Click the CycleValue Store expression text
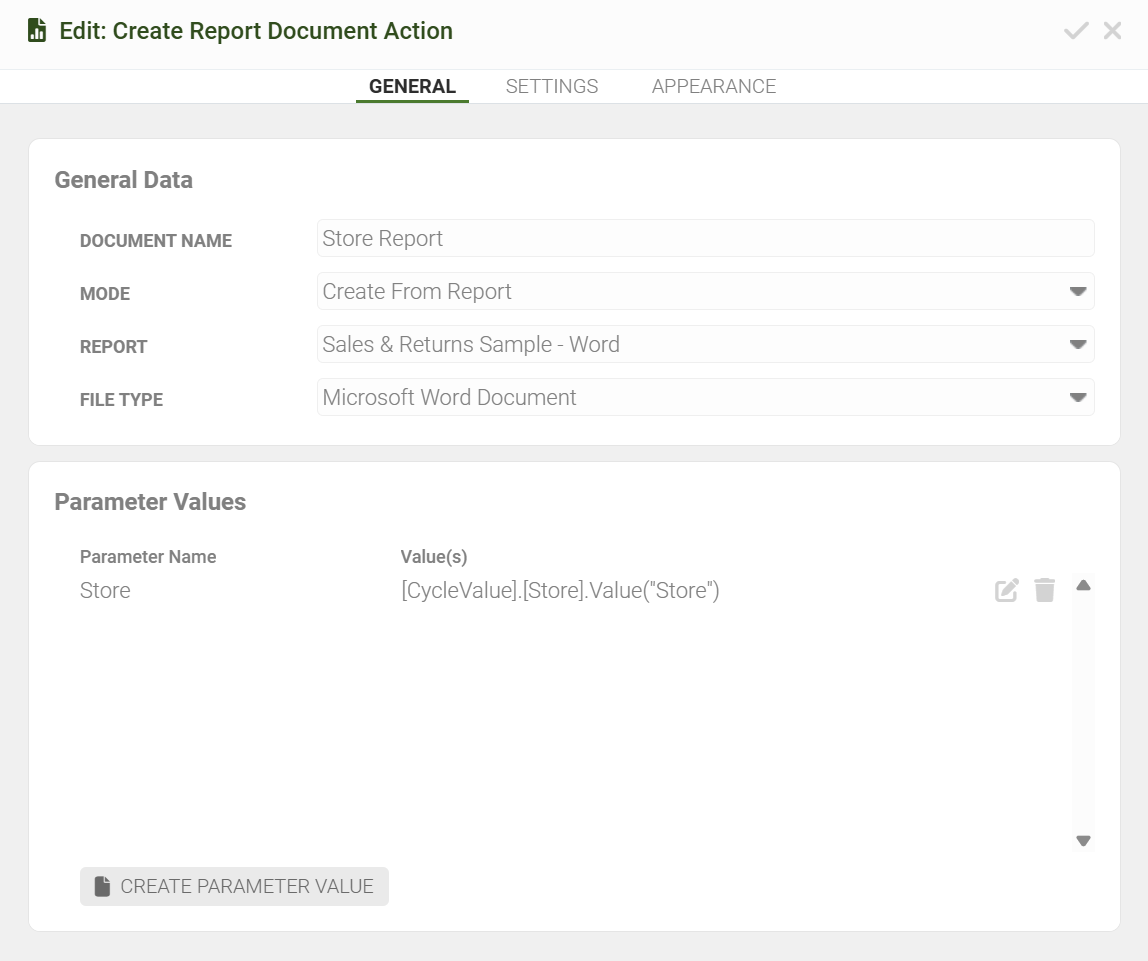Image resolution: width=1148 pixels, height=961 pixels. 560,591
